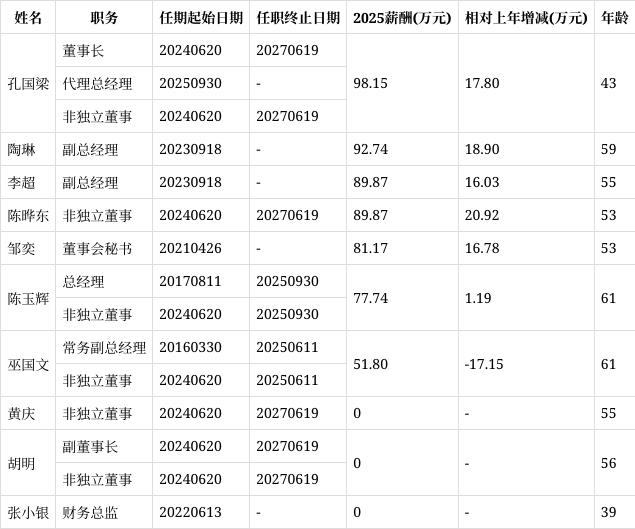Click the 副董事长 position cell
635x529 pixels.
[x=104, y=446]
